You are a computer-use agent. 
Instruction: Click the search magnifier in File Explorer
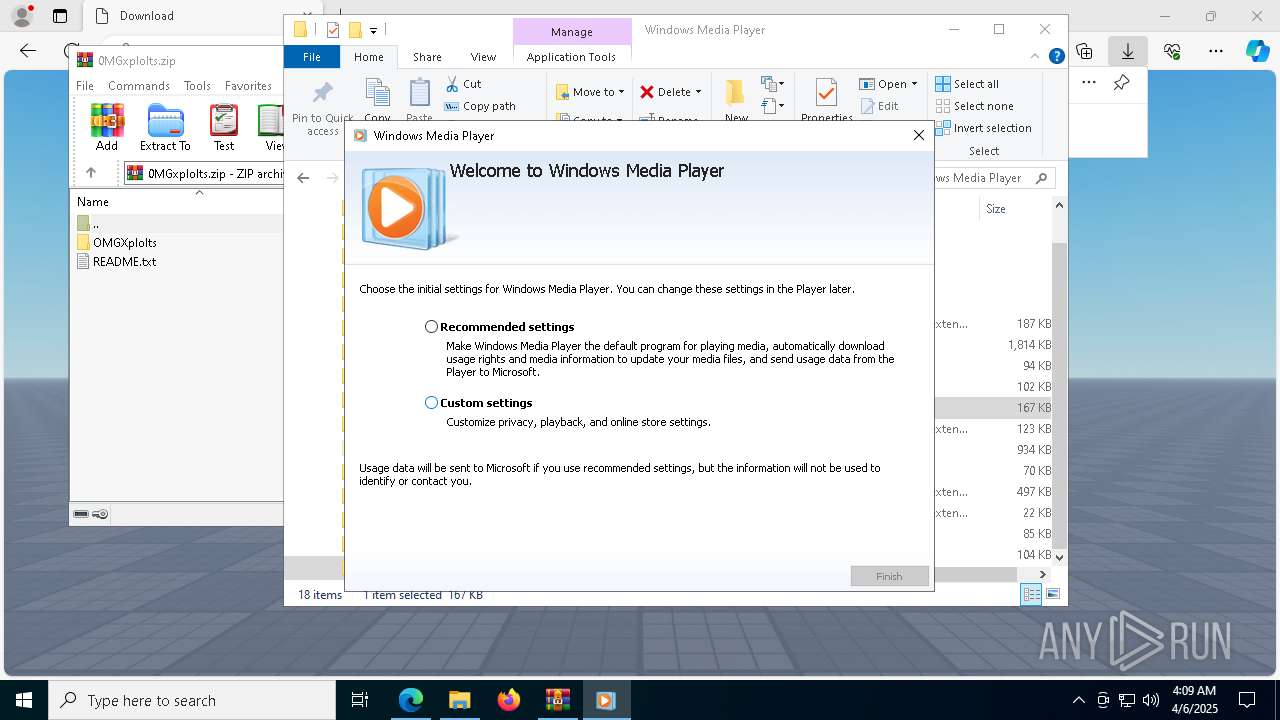(x=1041, y=178)
